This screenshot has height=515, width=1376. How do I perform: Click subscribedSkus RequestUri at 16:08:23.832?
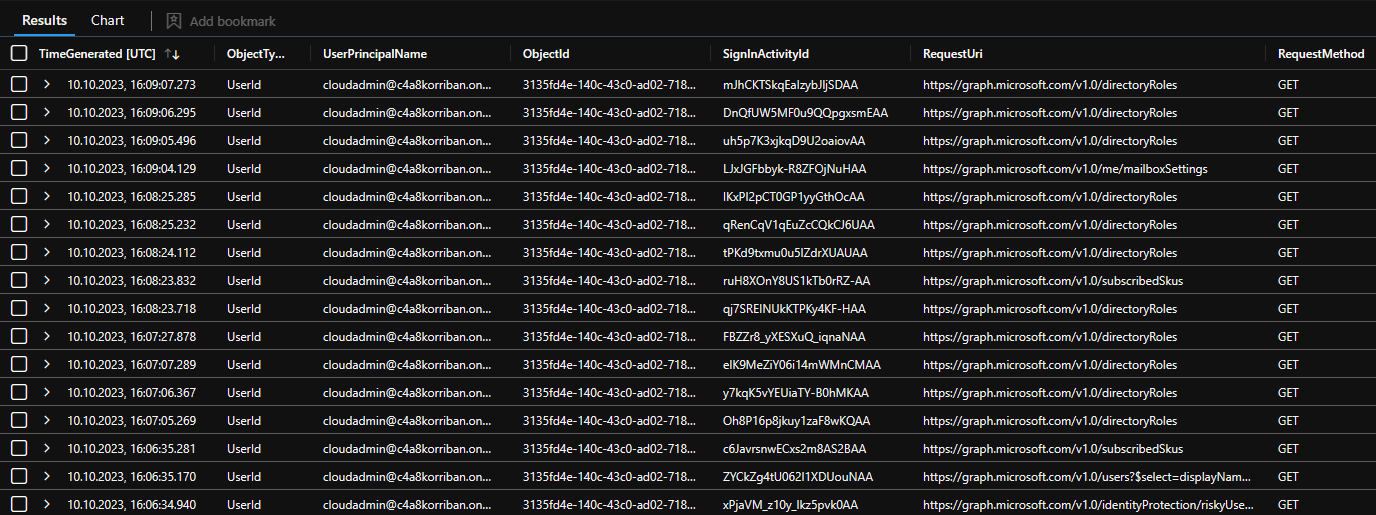tap(1053, 281)
